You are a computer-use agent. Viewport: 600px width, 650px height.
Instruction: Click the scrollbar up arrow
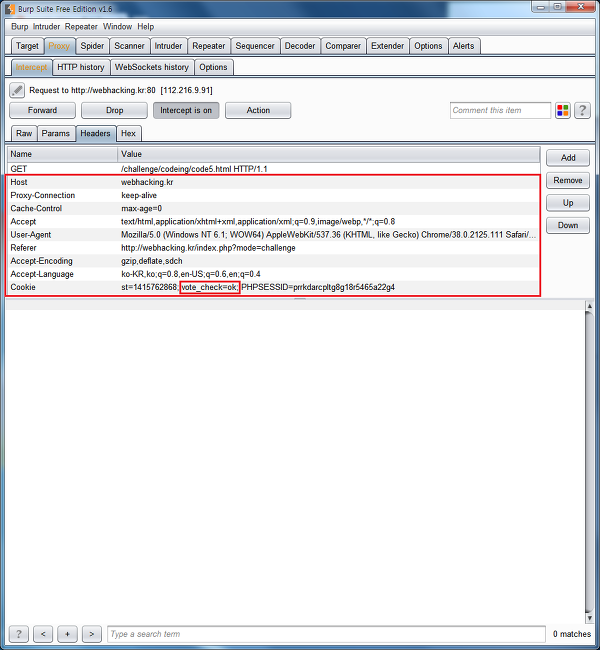[590, 306]
